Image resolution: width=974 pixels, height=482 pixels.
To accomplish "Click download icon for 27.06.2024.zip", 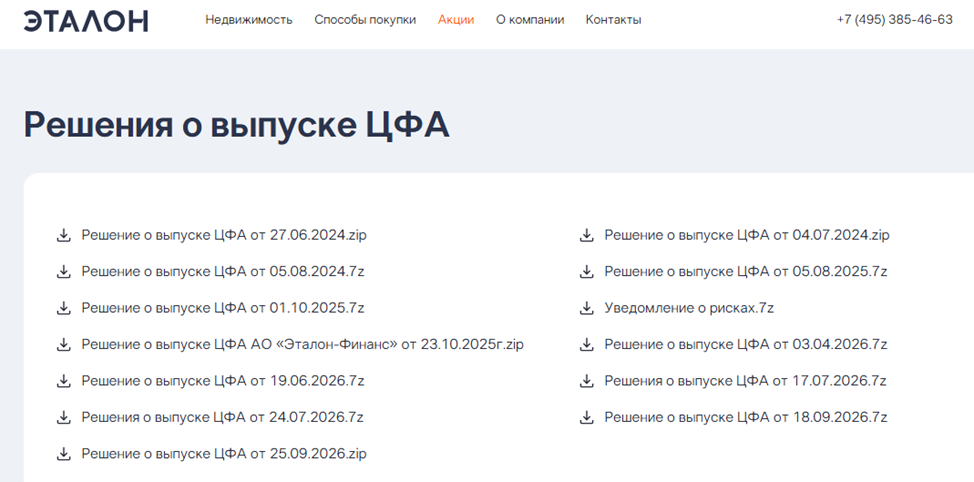I will 63,235.
